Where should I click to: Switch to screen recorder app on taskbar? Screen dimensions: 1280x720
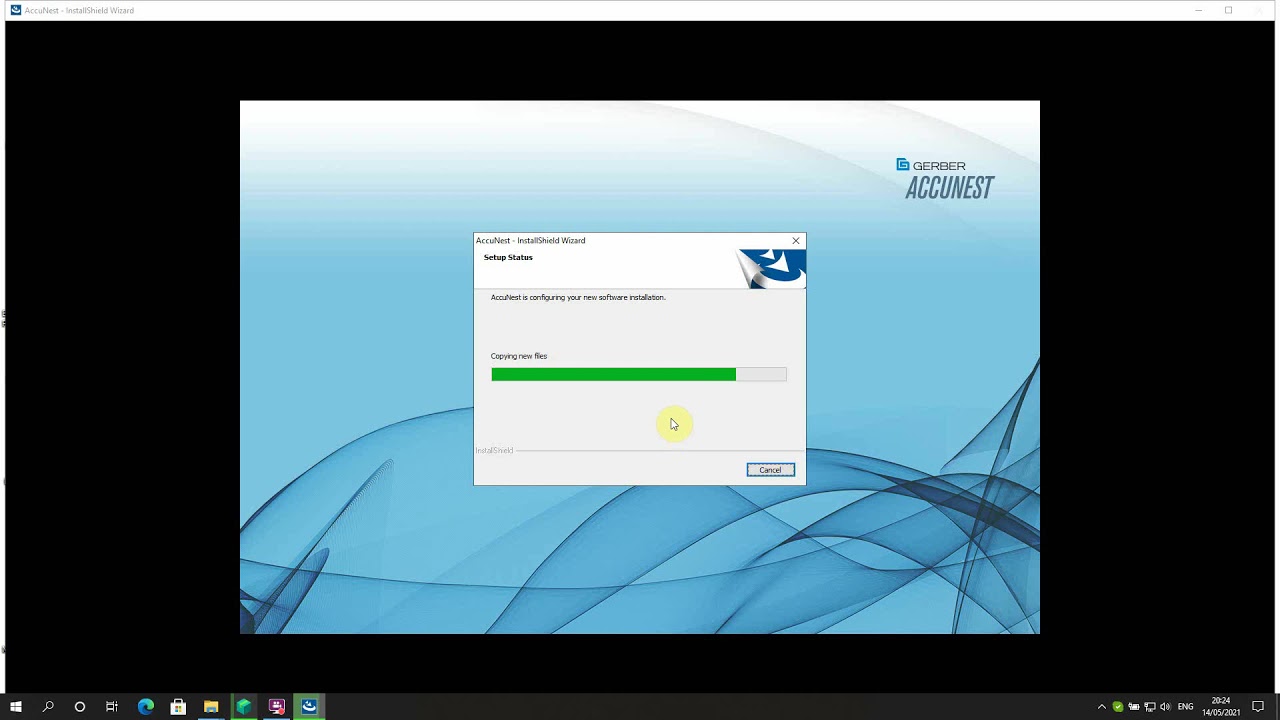[277, 707]
